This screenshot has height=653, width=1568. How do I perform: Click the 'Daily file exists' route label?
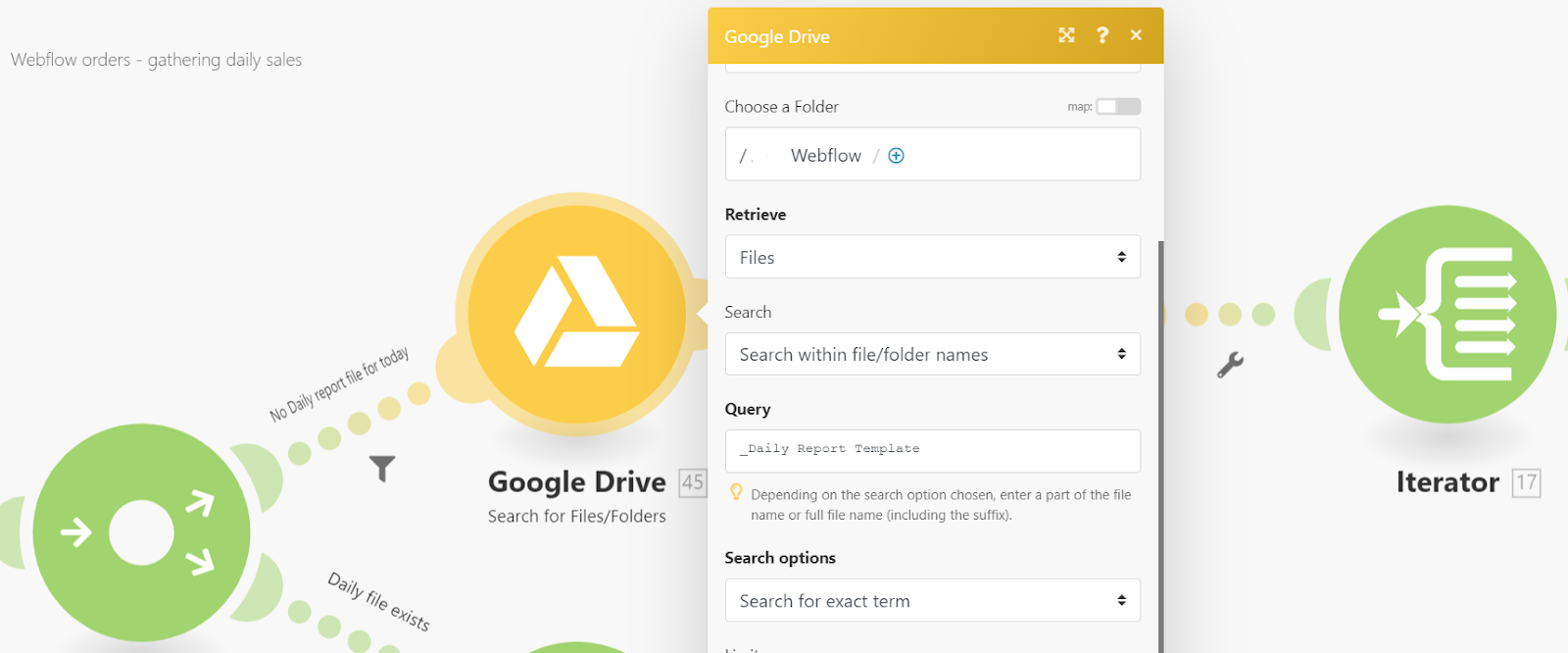point(378,601)
